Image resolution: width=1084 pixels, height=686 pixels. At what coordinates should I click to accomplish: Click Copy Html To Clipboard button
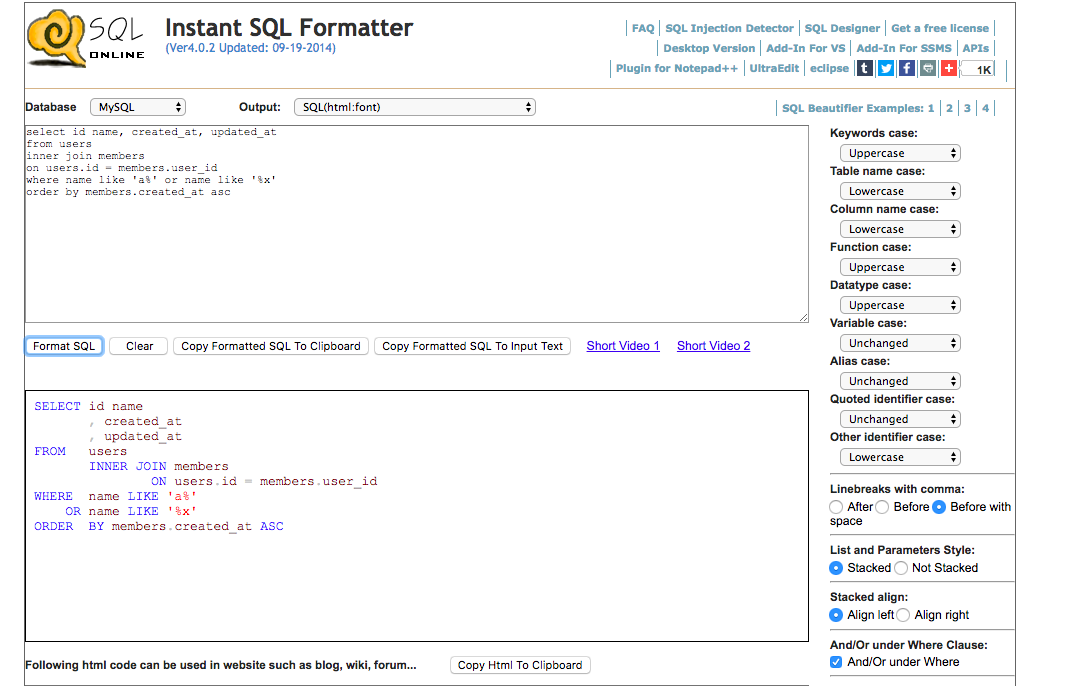click(x=520, y=665)
